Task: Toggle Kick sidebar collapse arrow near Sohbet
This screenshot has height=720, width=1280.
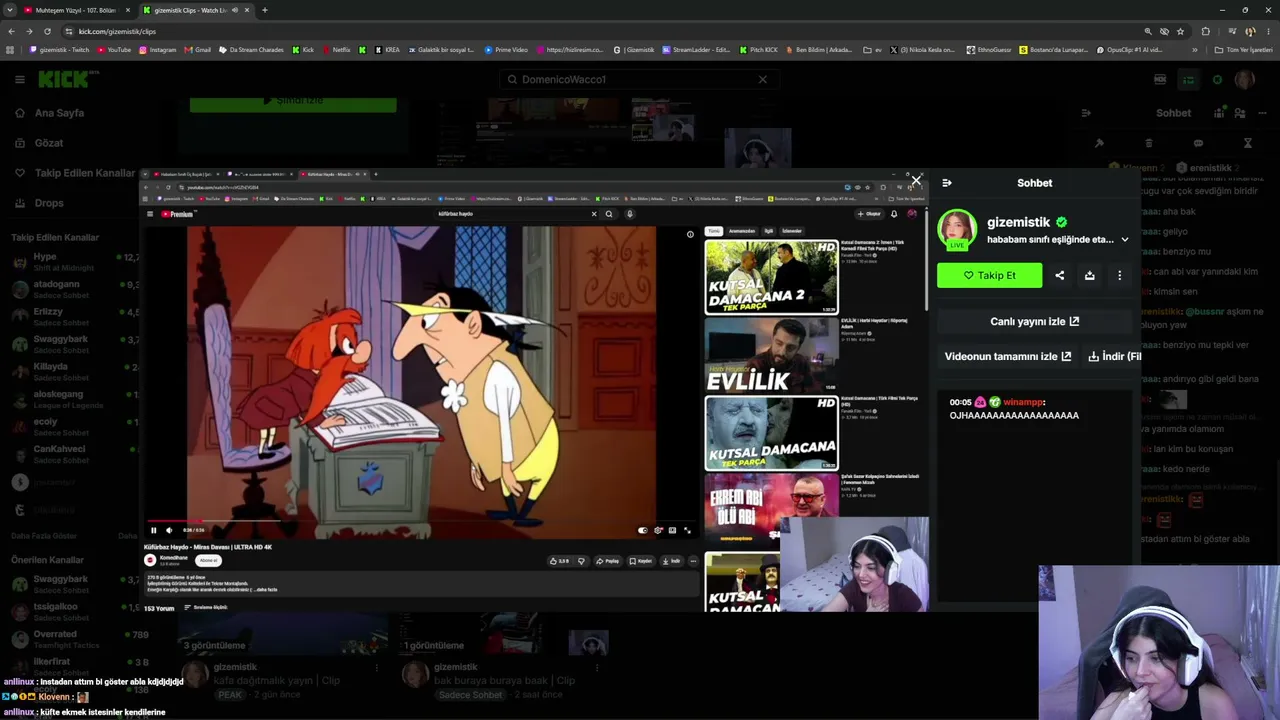Action: [1086, 113]
